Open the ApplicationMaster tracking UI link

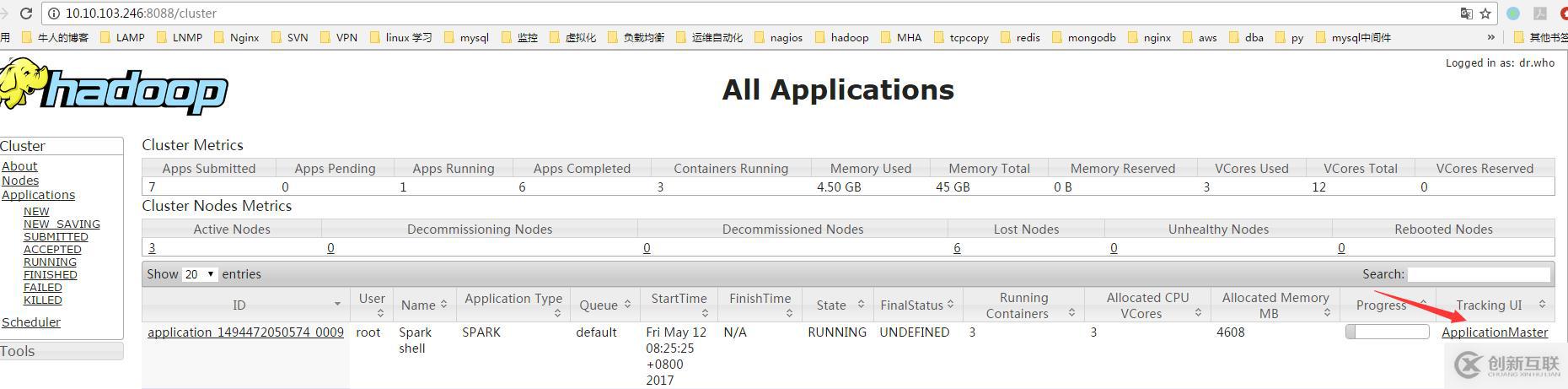click(x=1495, y=332)
